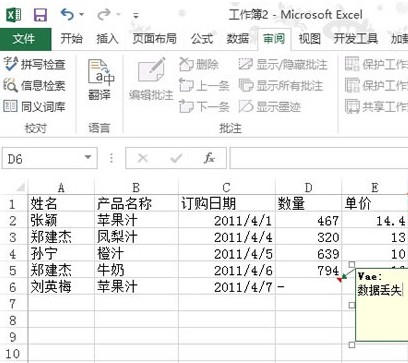
Task: Open 信息检索 research tool
Action: pyautogui.click(x=34, y=85)
